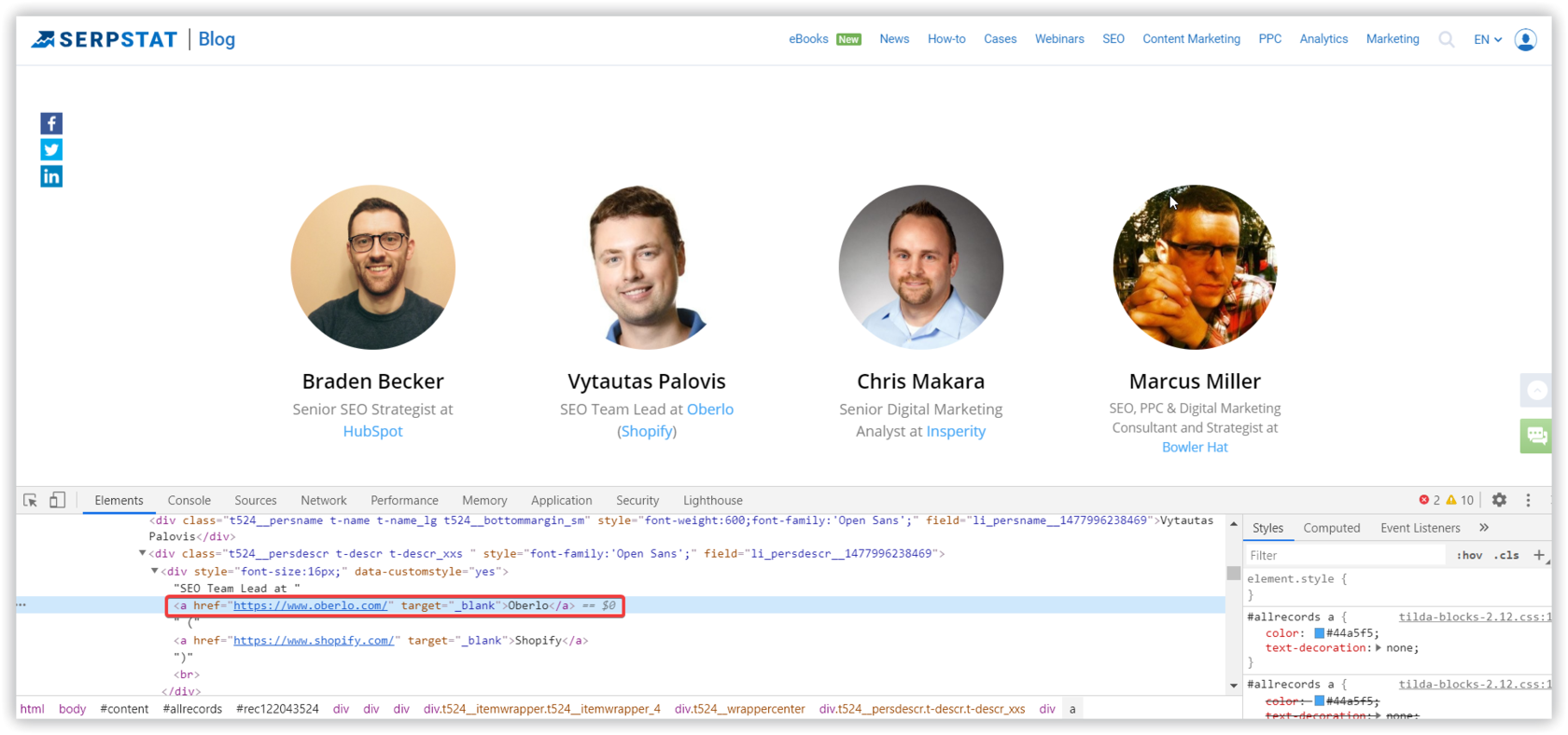Switch to the Event Listeners tab
Viewport: 1568px width, 735px height.
point(1420,527)
